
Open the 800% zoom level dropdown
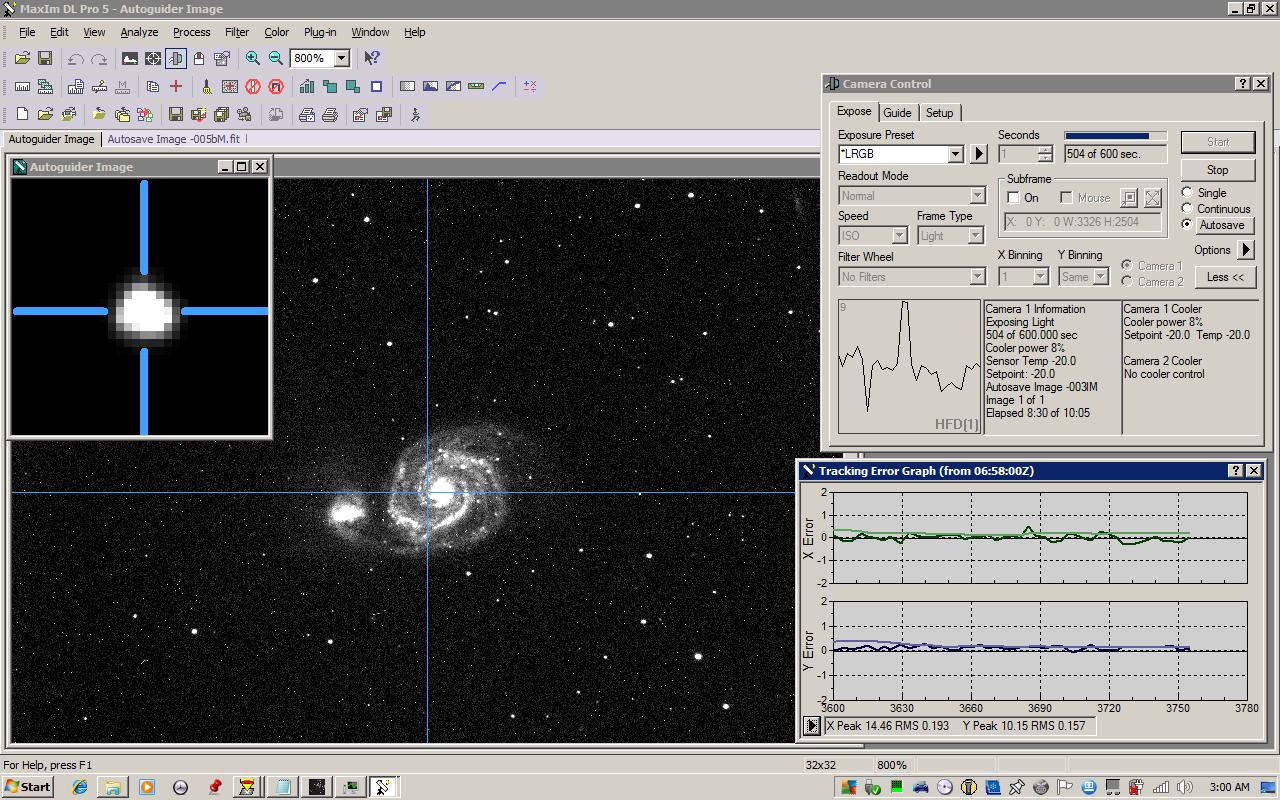point(341,58)
